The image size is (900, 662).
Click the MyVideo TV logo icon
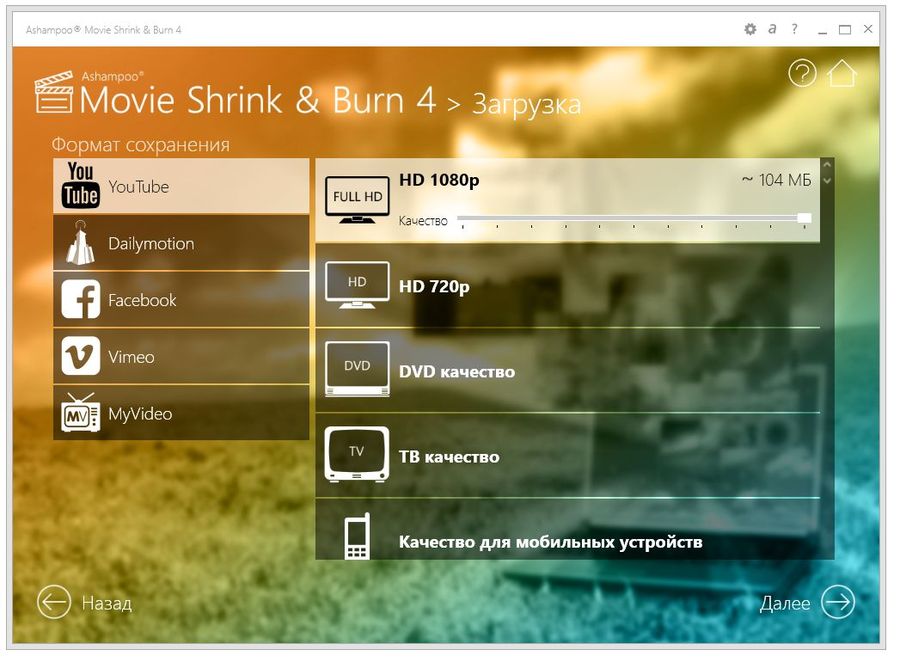pos(79,413)
